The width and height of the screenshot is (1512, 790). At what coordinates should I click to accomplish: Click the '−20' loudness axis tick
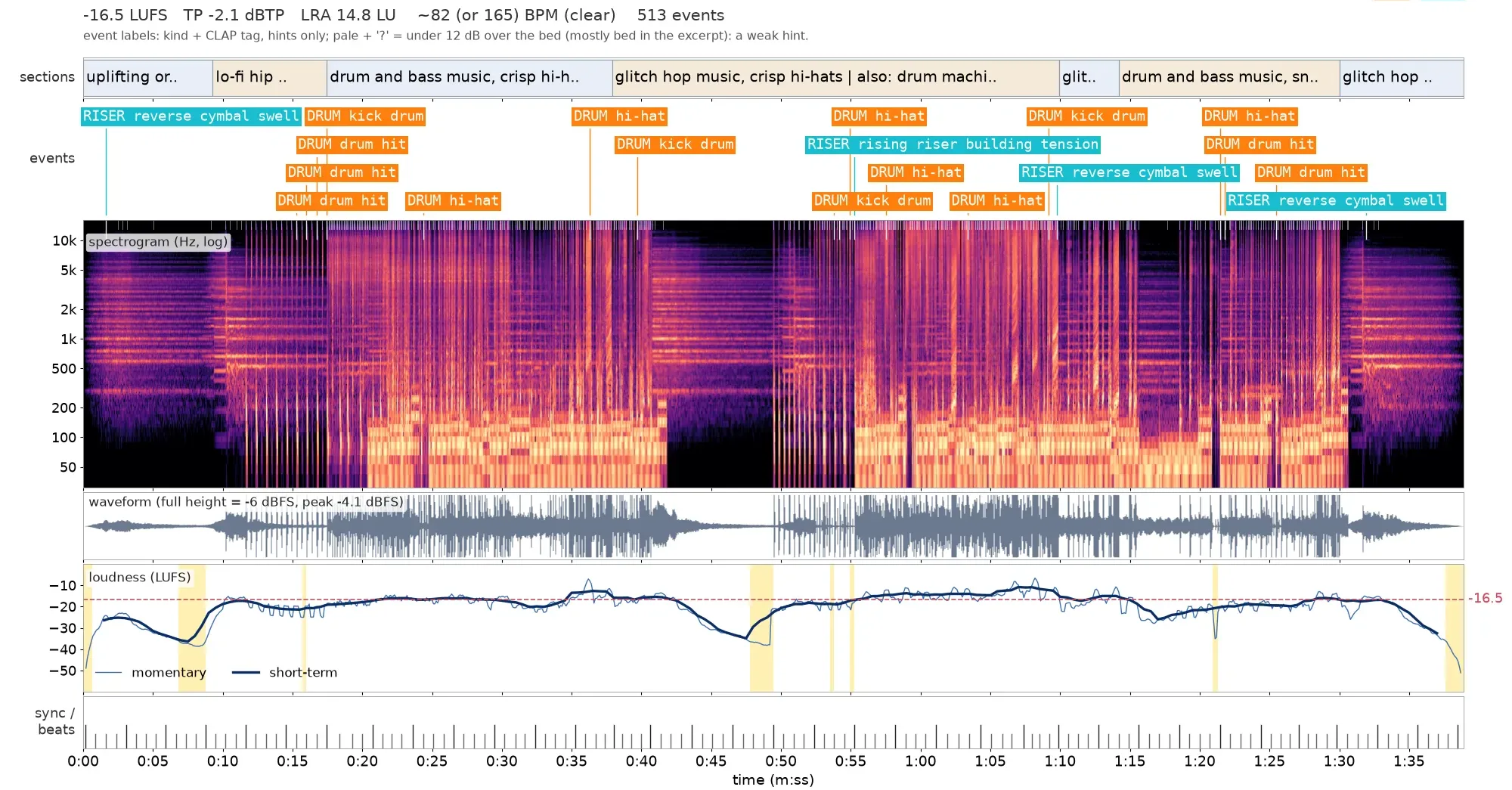(x=63, y=606)
